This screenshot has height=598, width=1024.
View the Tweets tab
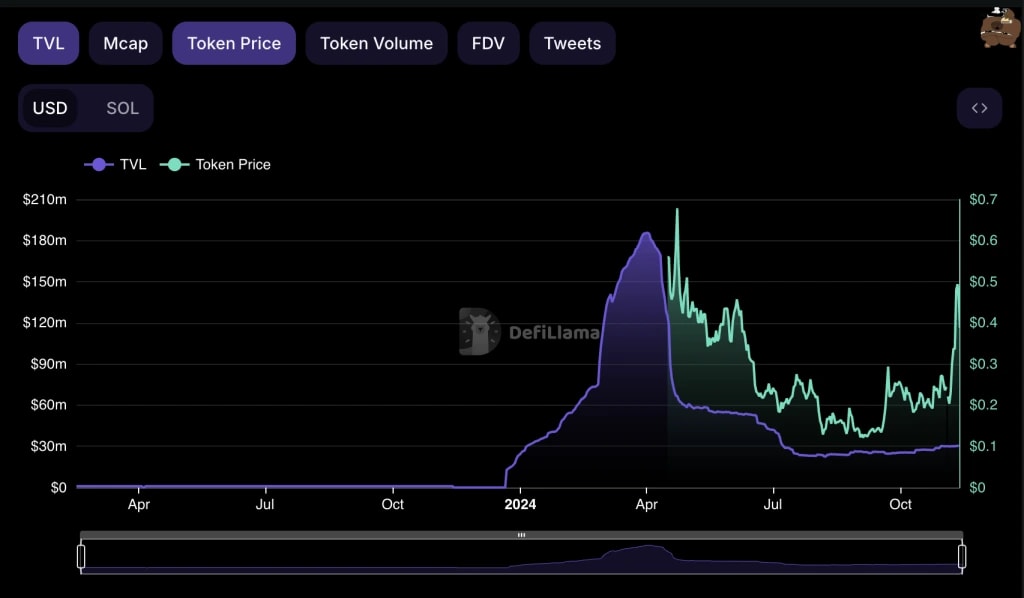(x=572, y=43)
